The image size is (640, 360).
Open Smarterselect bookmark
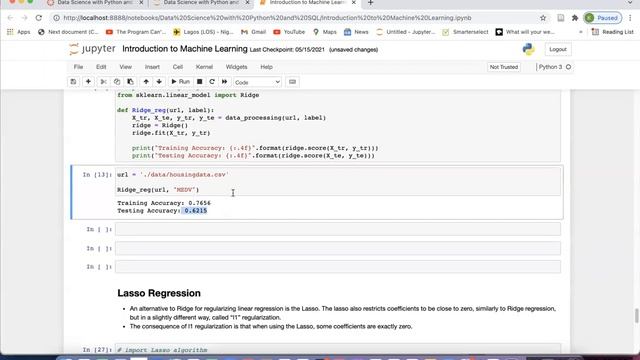point(465,32)
